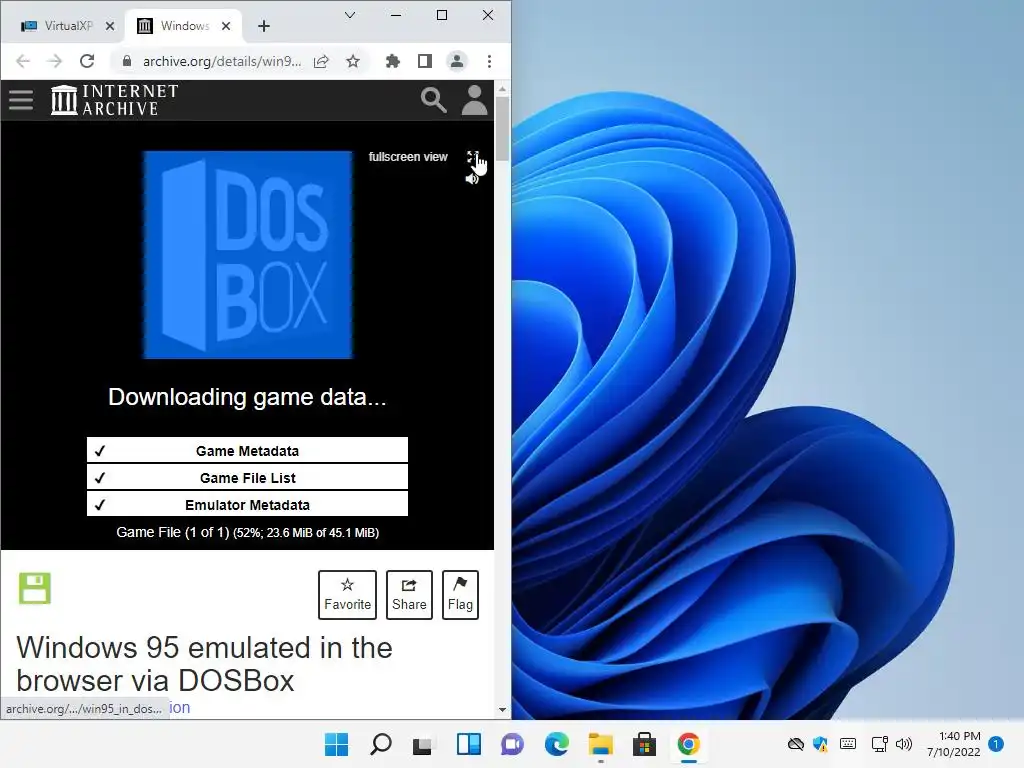Click the Windows 95 emulated page title

click(x=204, y=664)
